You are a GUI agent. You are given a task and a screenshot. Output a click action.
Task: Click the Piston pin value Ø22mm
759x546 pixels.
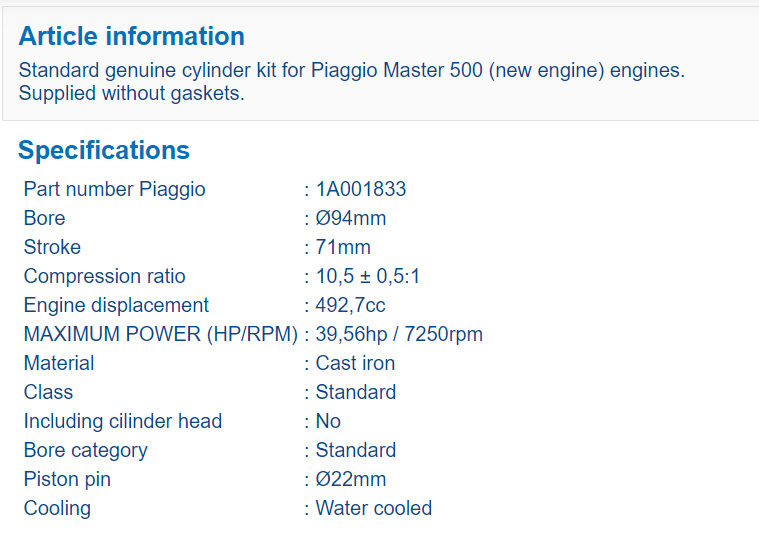350,479
